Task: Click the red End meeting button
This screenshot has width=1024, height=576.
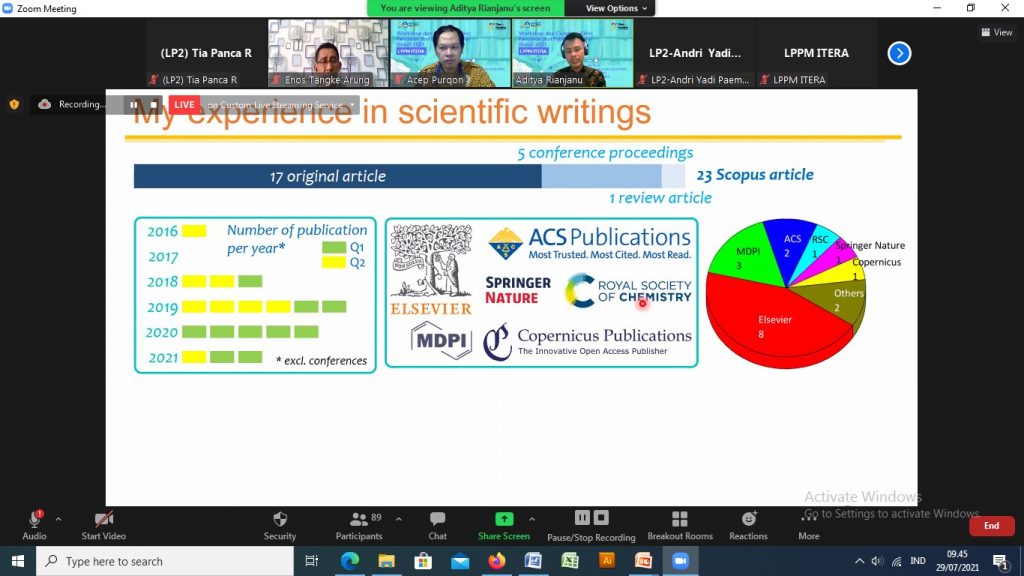Action: (991, 526)
